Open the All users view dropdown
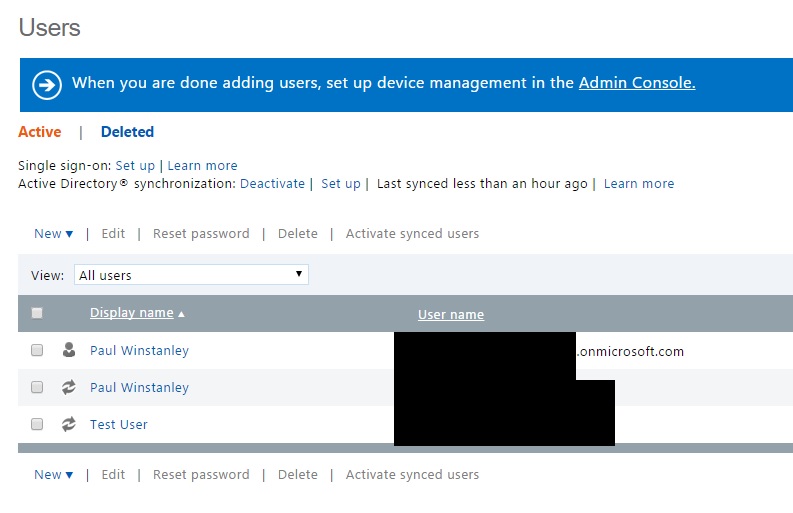 [191, 275]
